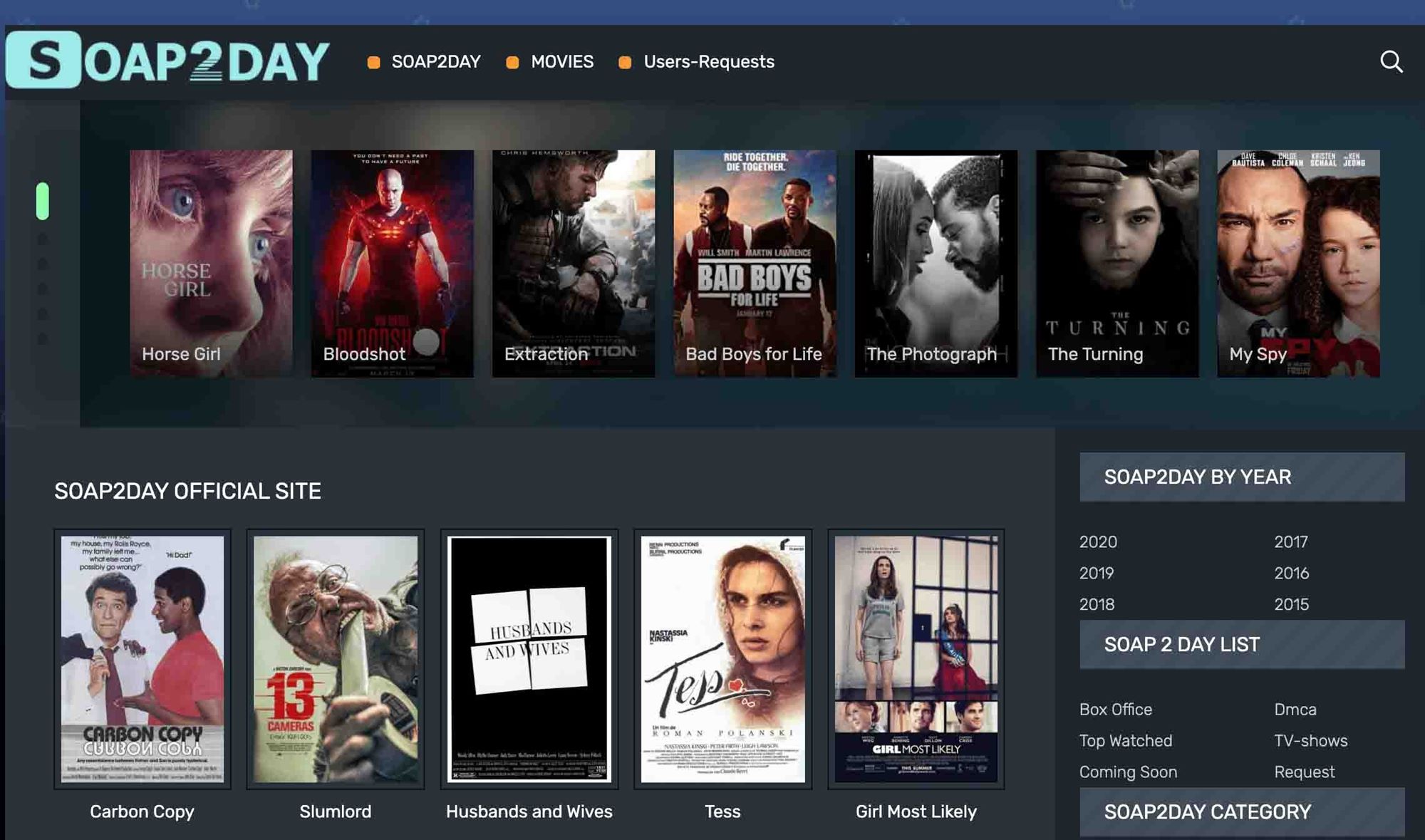Open the Users-Requests menu item
The image size is (1425, 840).
(709, 60)
